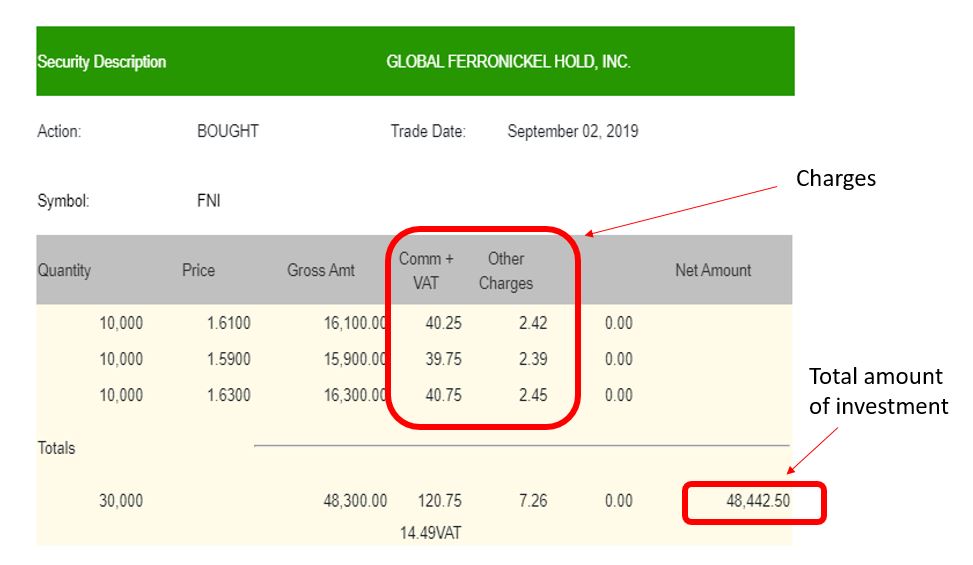Select the 'BOUGHT' action value
Image resolution: width=973 pixels, height=565 pixels.
click(228, 131)
